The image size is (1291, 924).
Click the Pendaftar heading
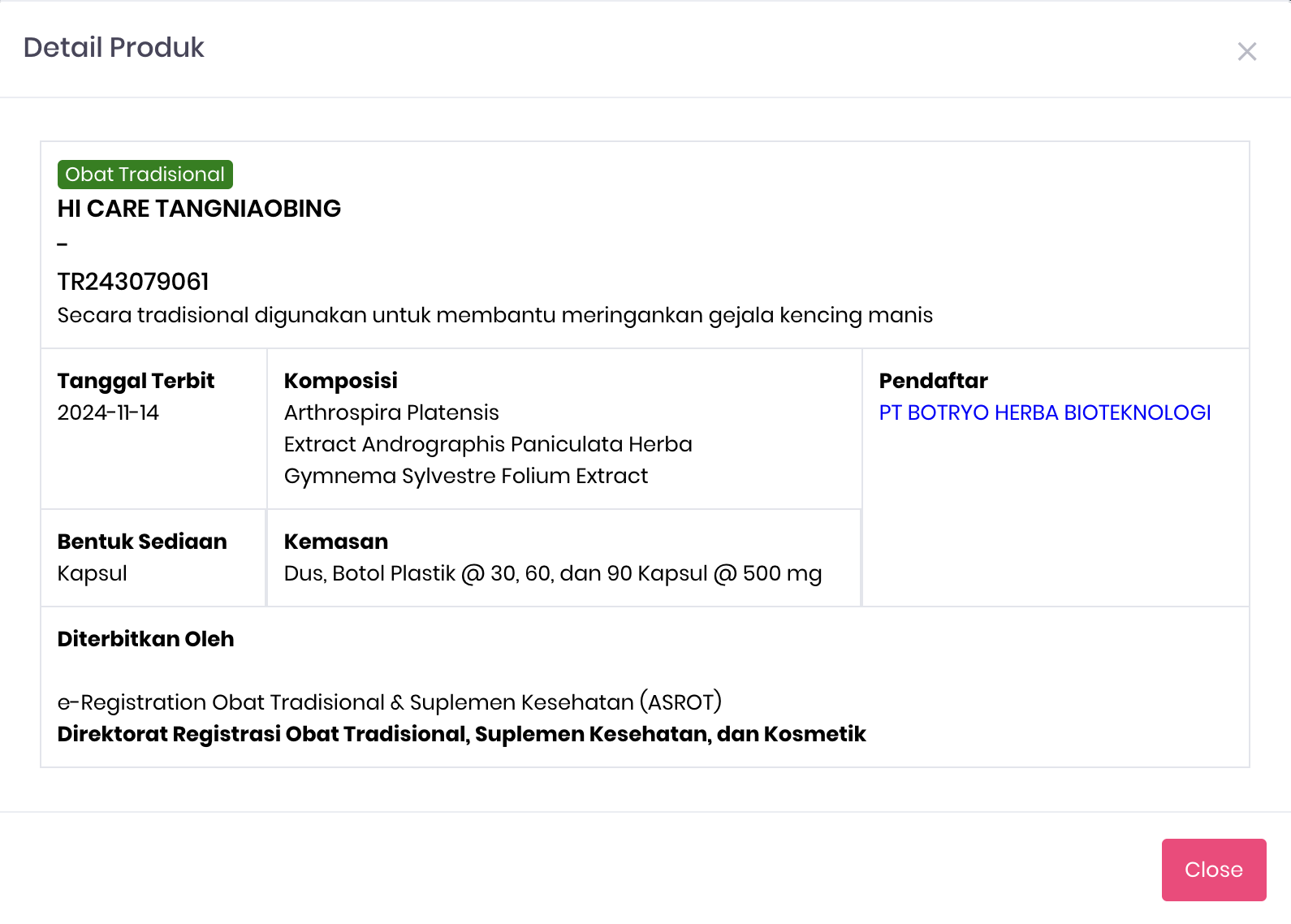tap(933, 381)
